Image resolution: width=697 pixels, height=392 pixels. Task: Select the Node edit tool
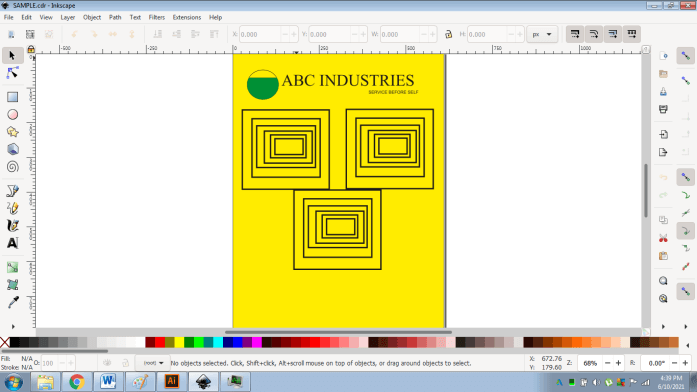12,73
